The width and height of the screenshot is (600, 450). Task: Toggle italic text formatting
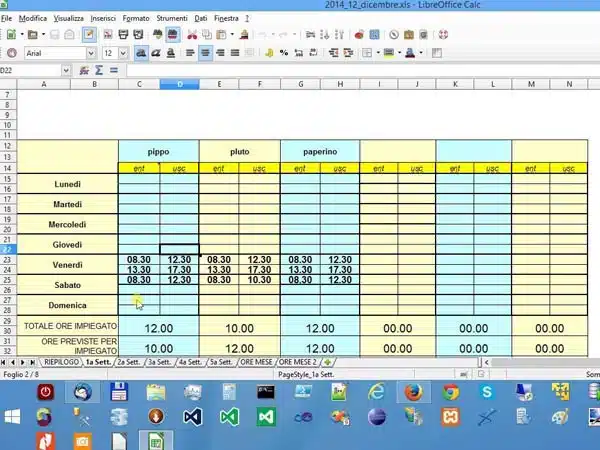(x=156, y=53)
